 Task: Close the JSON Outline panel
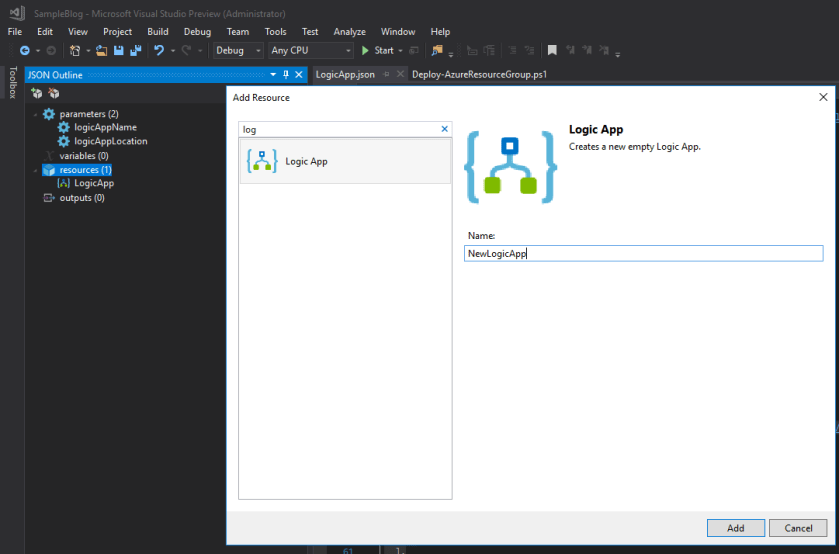coord(298,75)
